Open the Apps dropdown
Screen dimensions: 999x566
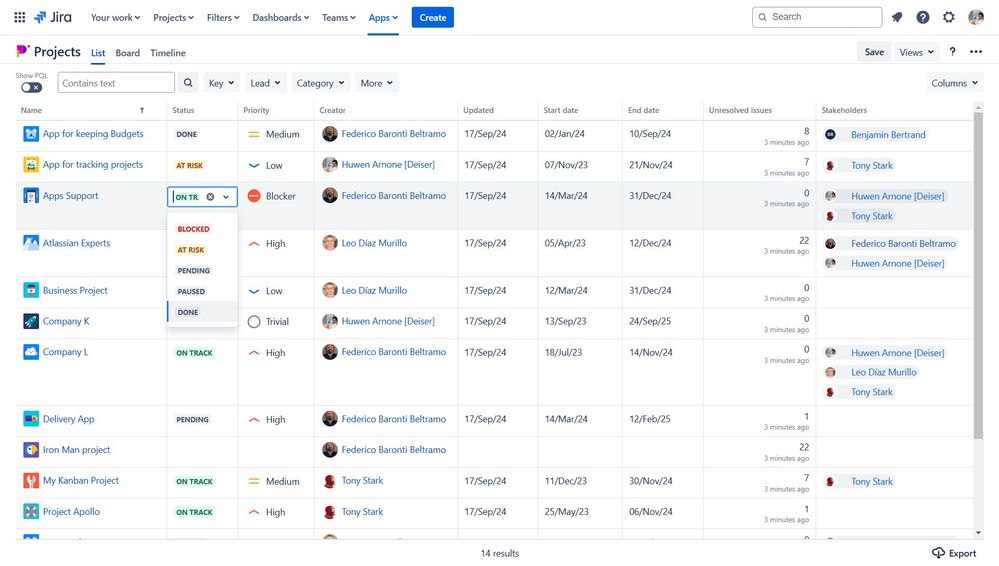383,17
